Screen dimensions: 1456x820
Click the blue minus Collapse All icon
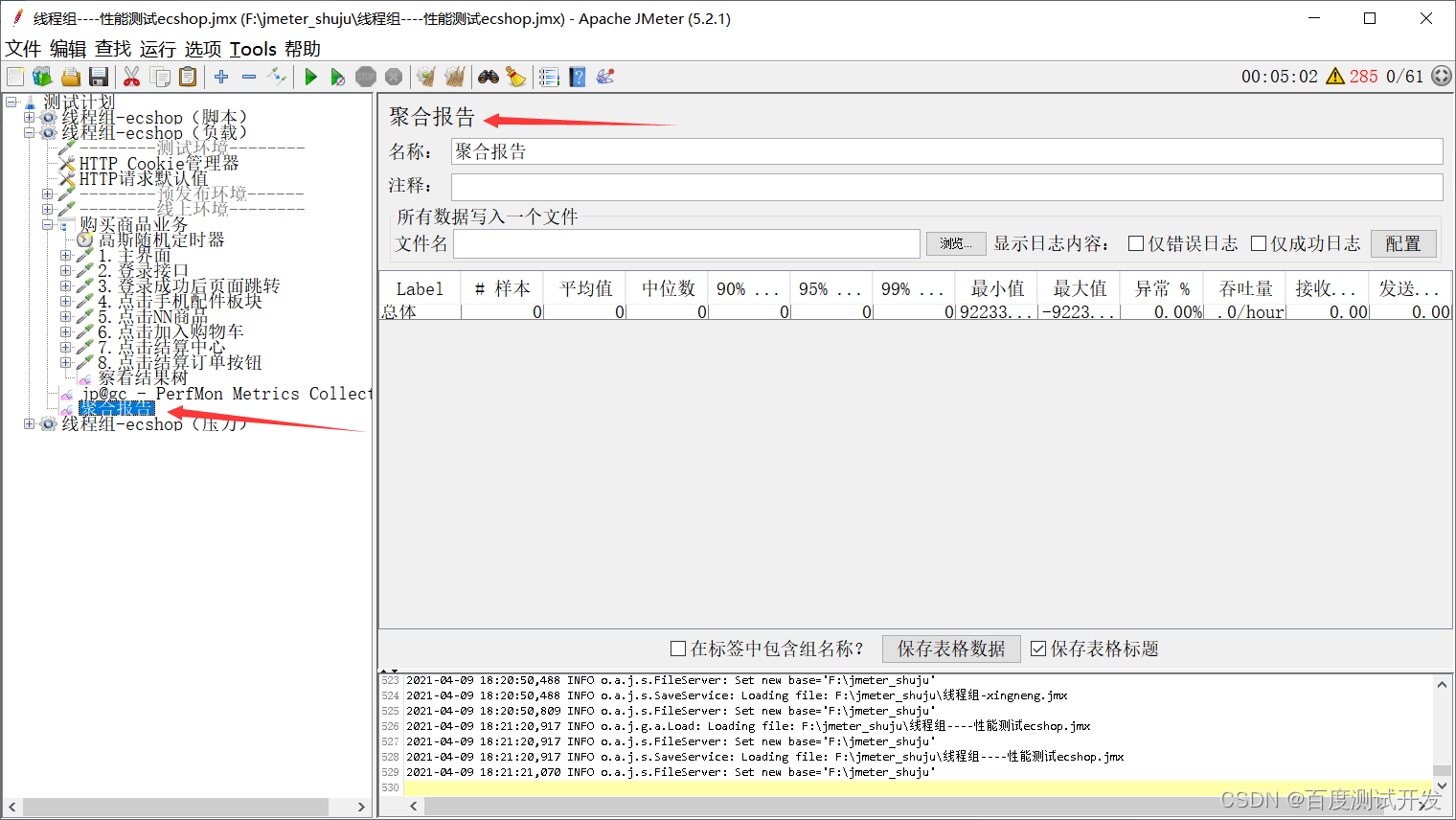[249, 77]
